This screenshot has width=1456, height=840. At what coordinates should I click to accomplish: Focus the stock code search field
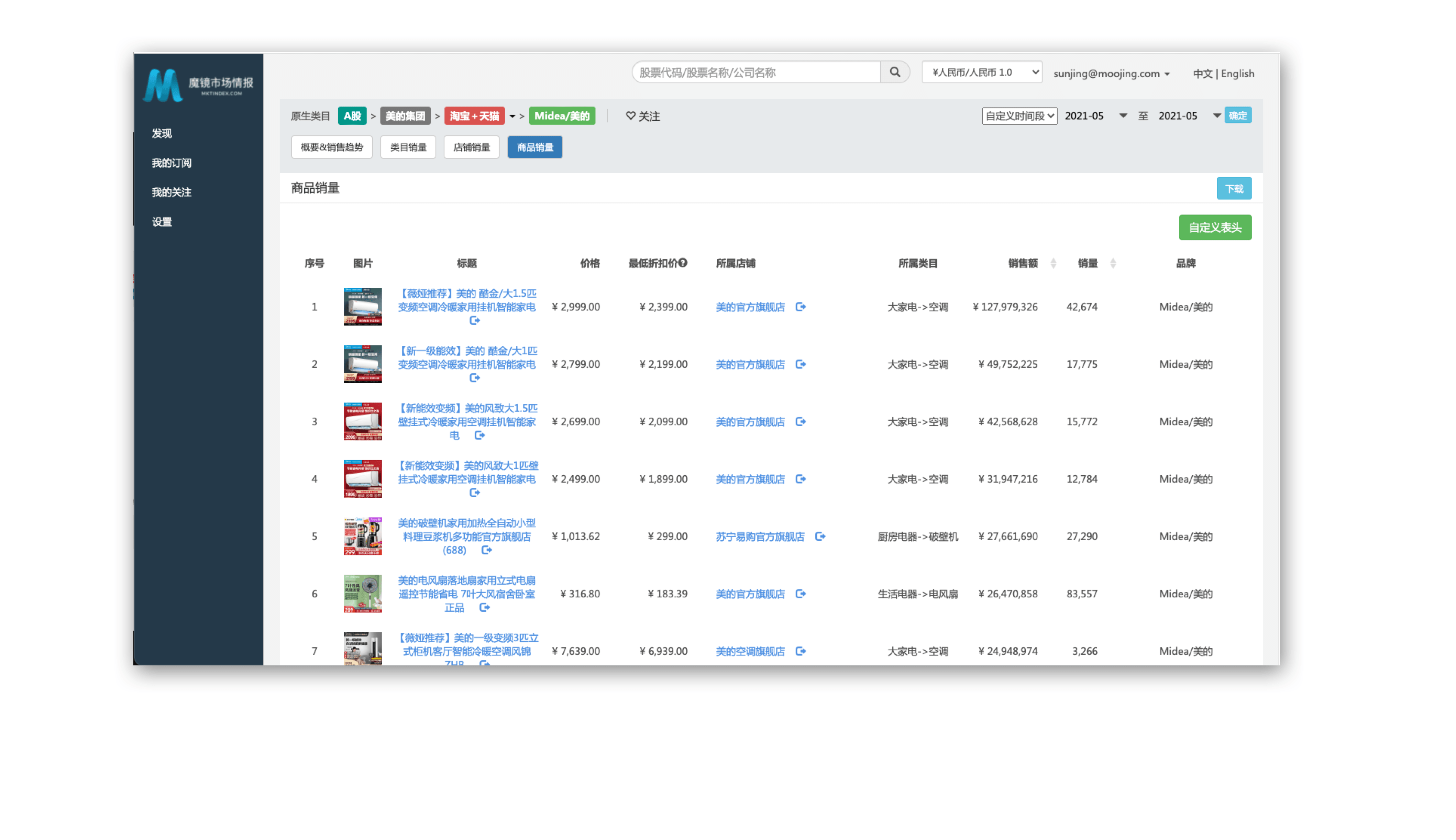point(756,72)
